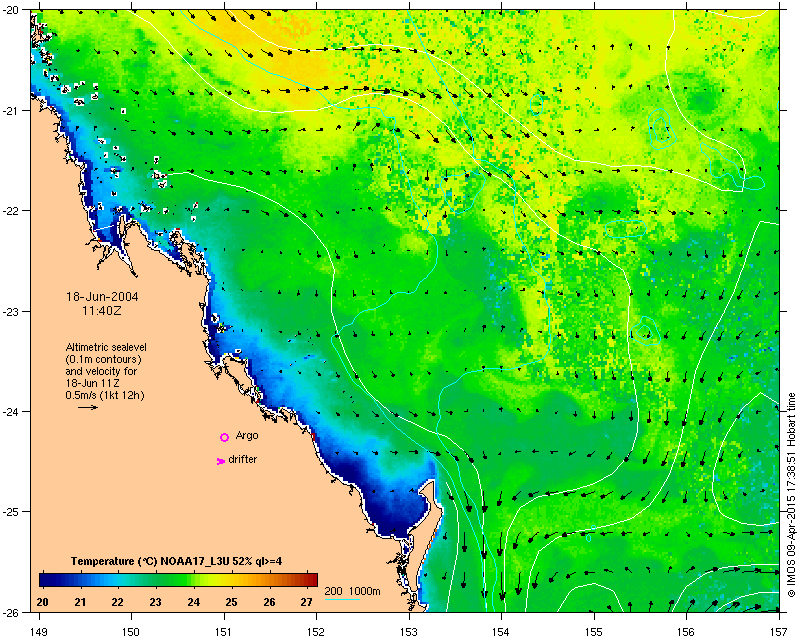Click the latitude axis label -24
The image size is (800, 640).
(x=10, y=411)
